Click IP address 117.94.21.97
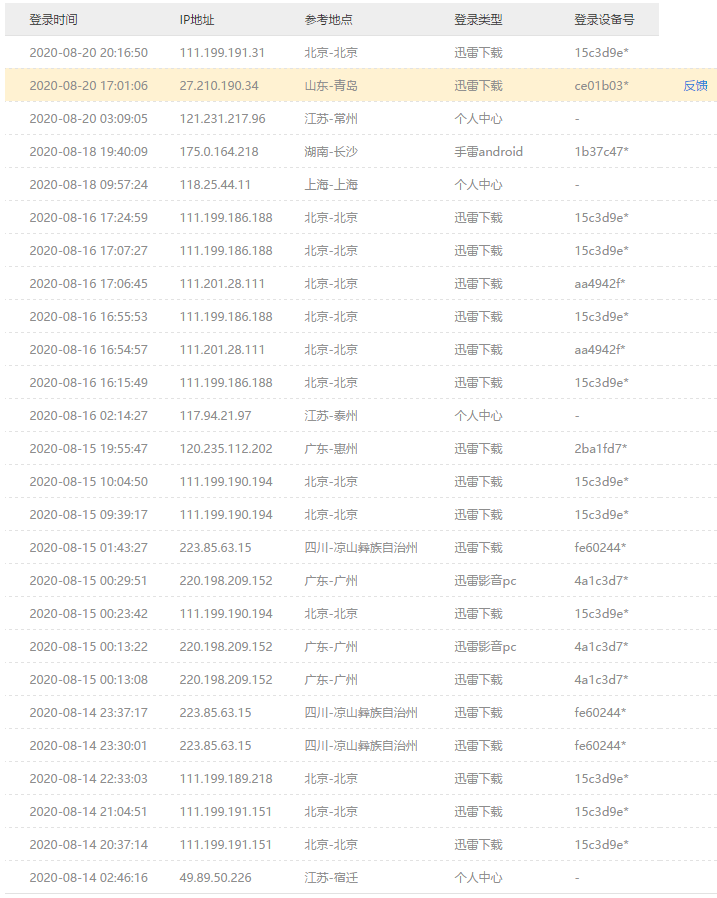This screenshot has width=717, height=898. point(215,416)
